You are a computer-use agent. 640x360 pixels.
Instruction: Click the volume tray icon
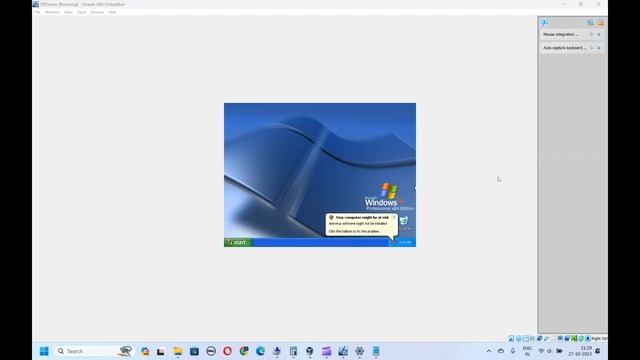click(x=550, y=351)
